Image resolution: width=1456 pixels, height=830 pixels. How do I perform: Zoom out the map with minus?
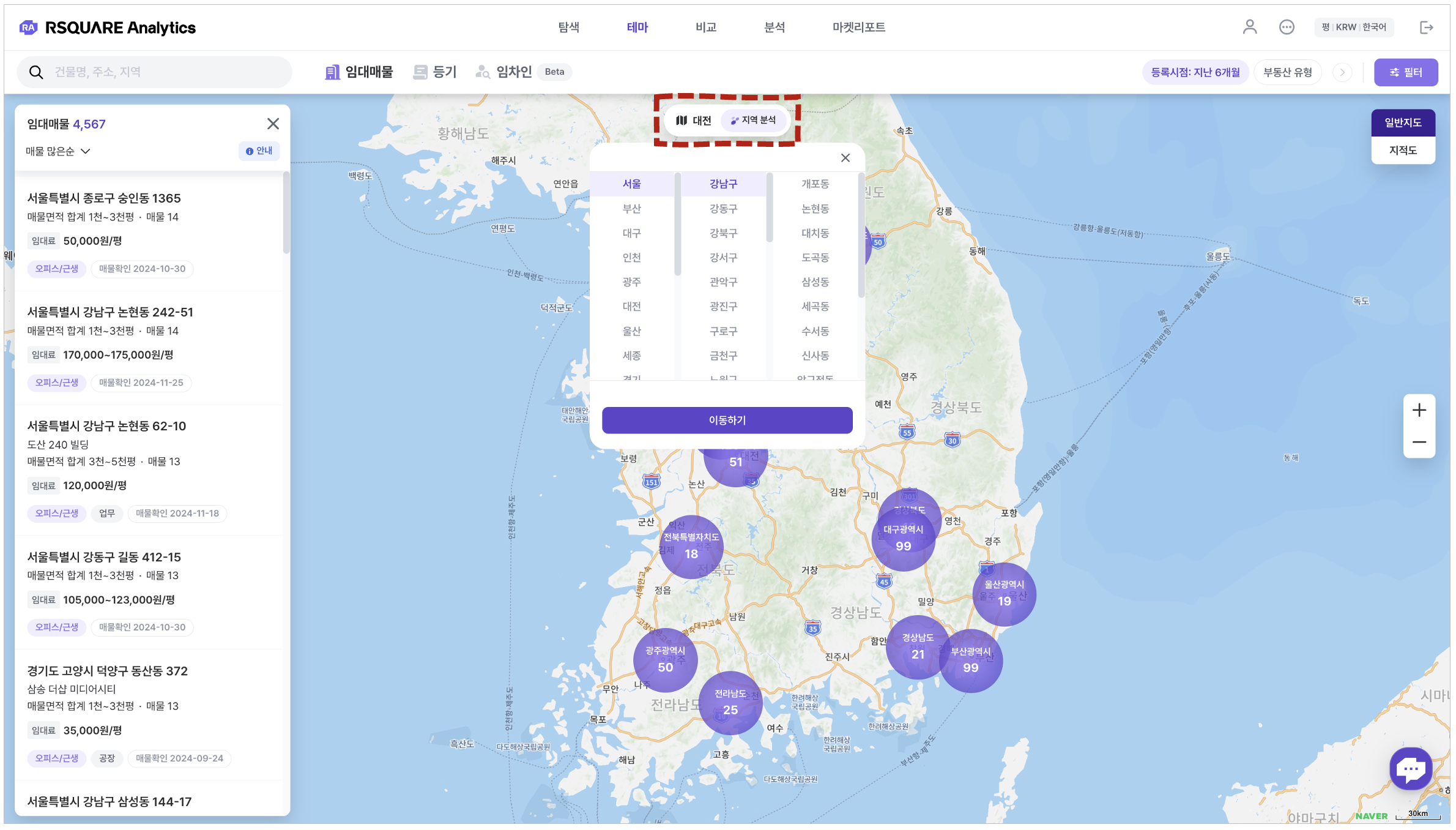(1419, 442)
